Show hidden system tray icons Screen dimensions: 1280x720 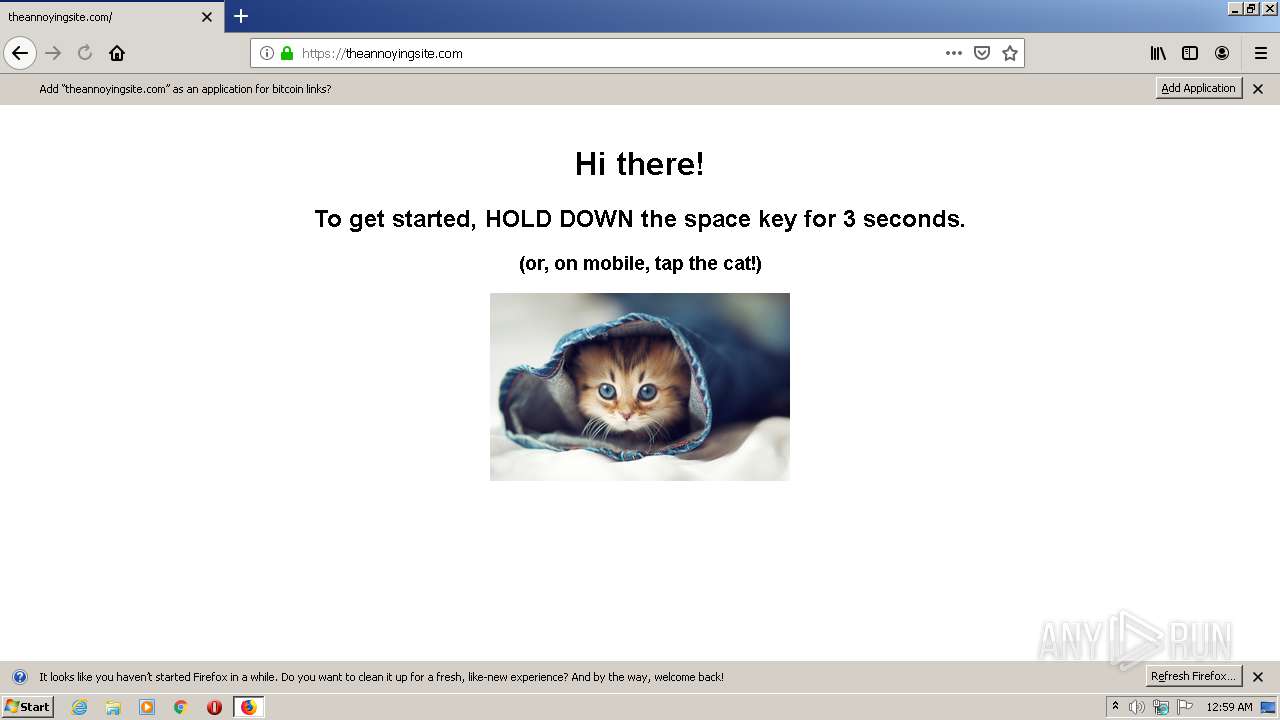click(x=1116, y=706)
